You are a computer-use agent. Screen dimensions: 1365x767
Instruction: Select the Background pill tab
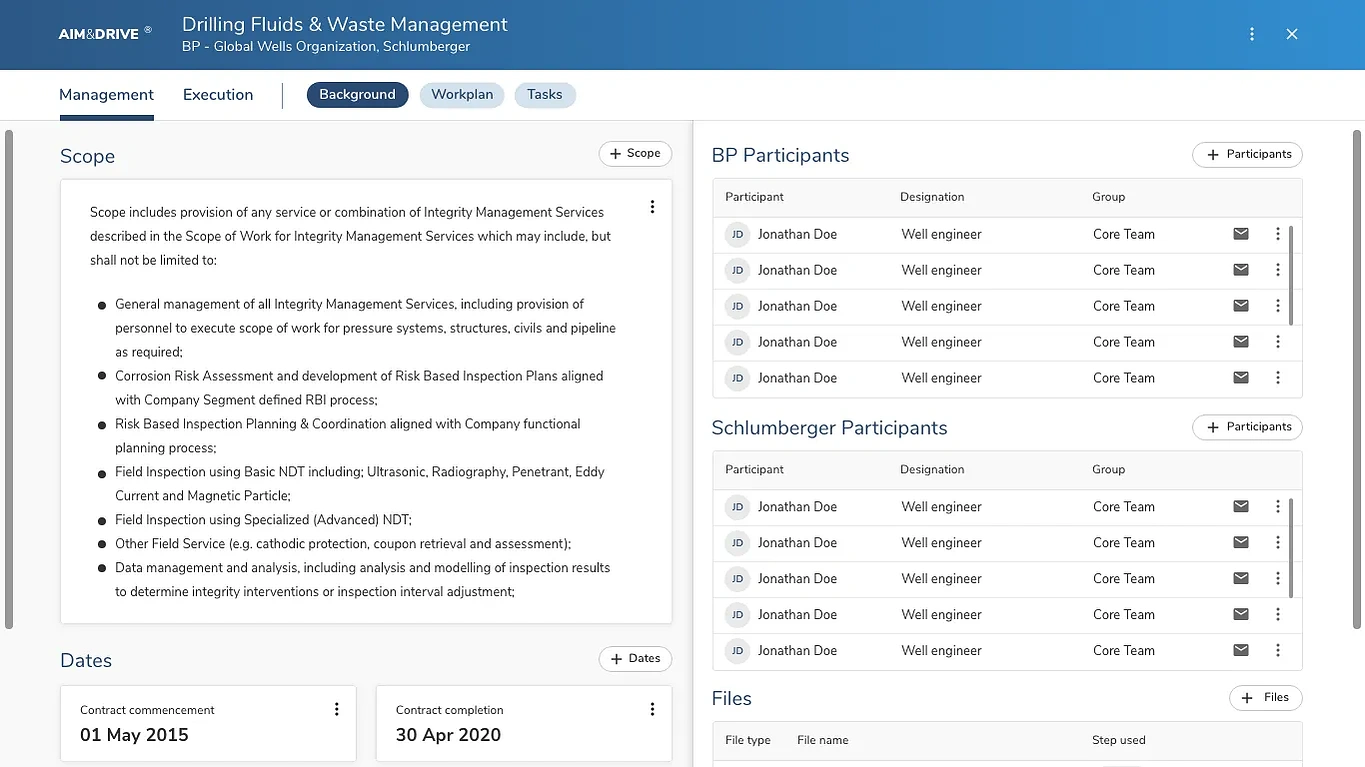[357, 95]
